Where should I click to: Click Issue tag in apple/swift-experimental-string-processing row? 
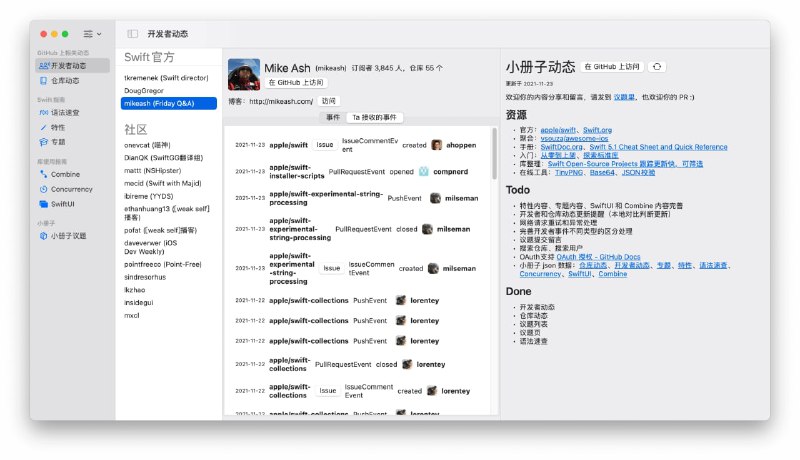click(x=332, y=268)
